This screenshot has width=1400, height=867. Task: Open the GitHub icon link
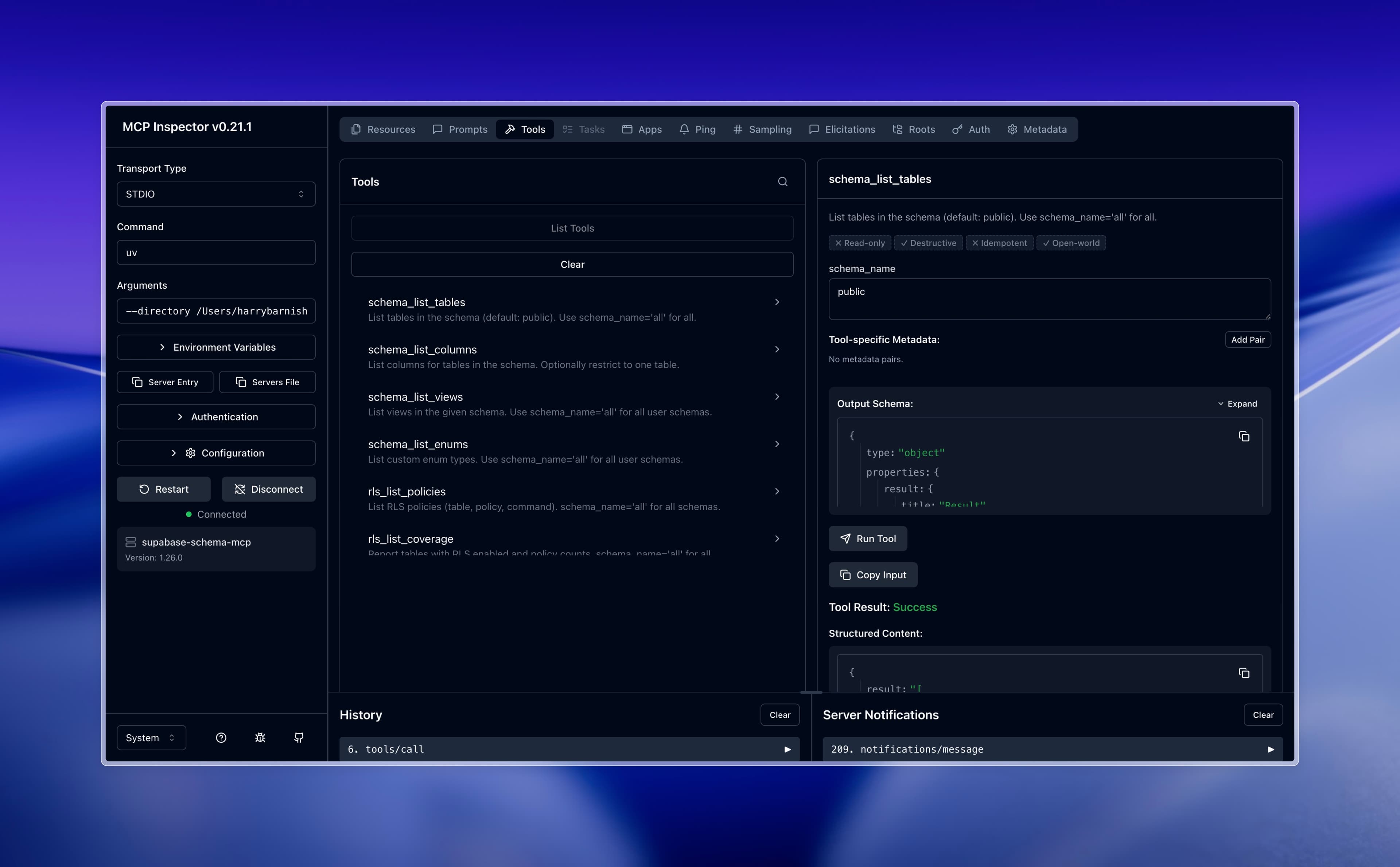[299, 737]
